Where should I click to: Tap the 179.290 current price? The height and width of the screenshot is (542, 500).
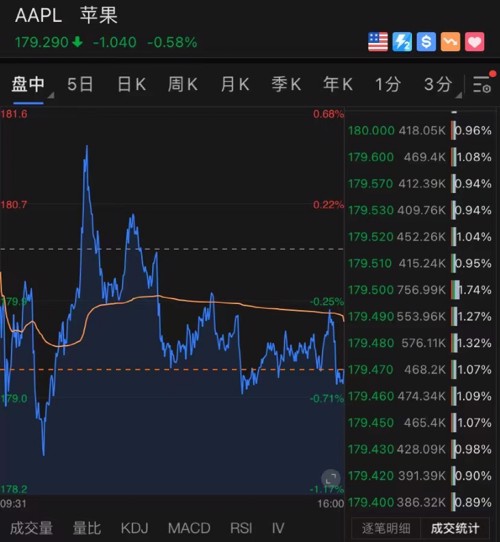pos(41,43)
